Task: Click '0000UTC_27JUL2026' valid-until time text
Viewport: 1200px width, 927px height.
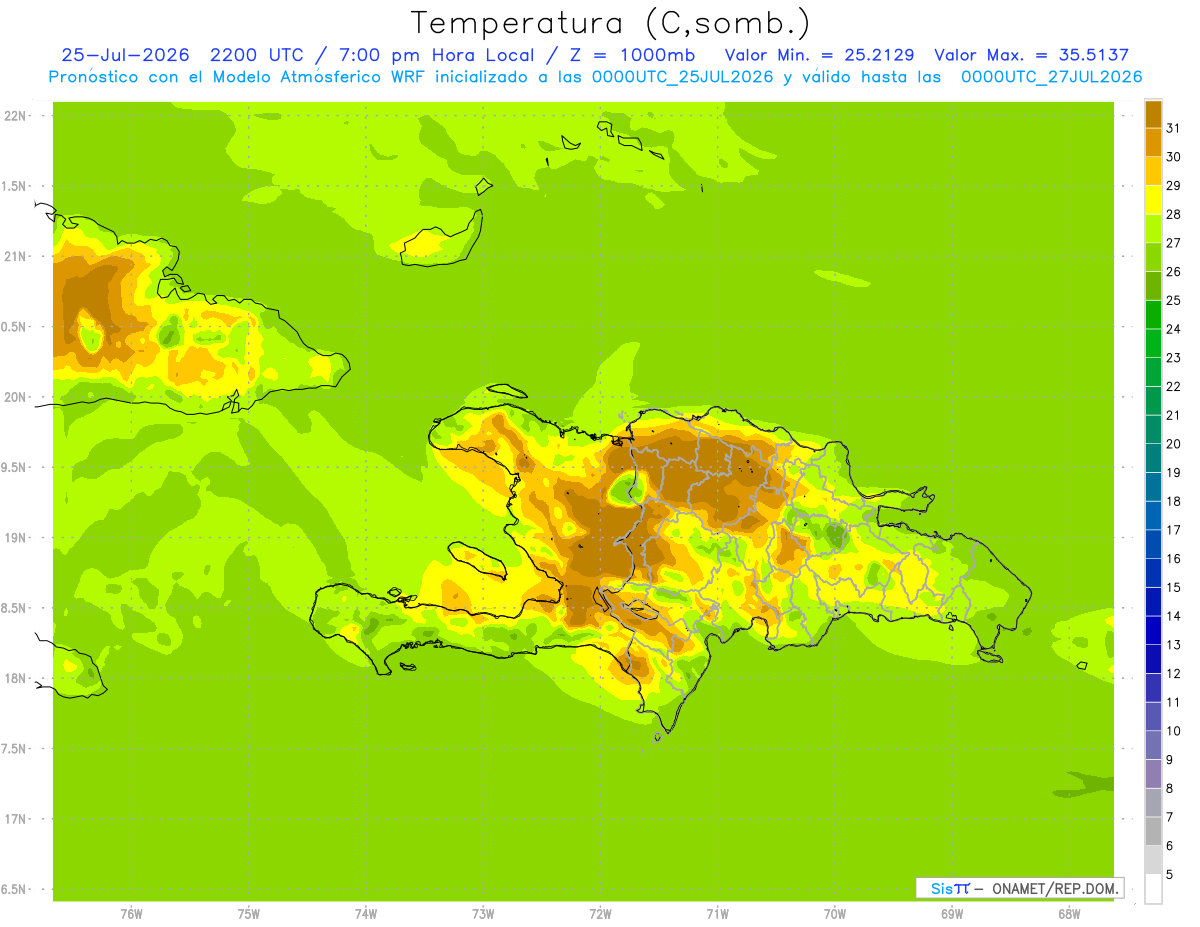Action: point(1051,77)
